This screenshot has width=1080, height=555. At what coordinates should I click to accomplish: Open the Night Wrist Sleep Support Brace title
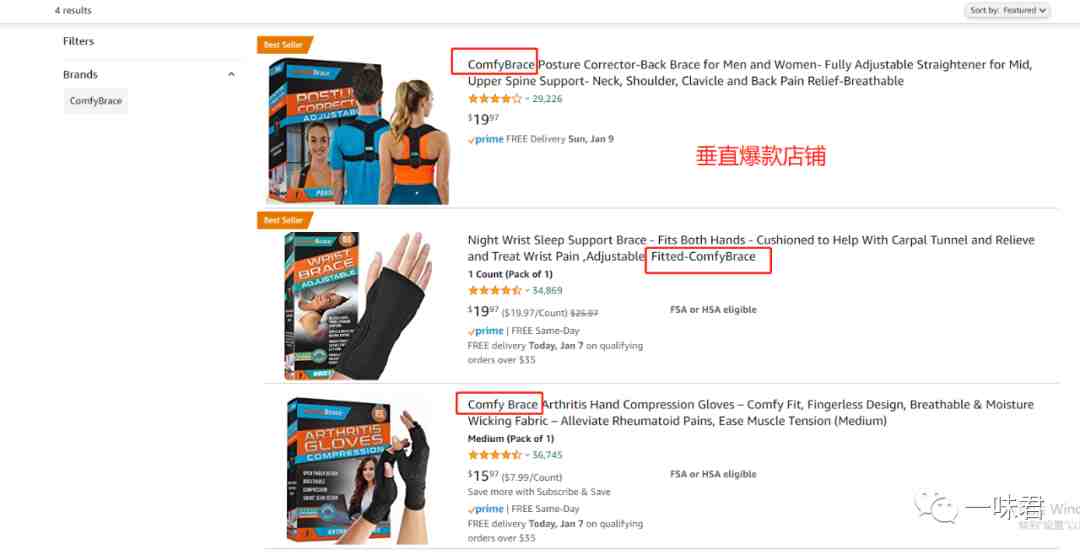(x=751, y=249)
